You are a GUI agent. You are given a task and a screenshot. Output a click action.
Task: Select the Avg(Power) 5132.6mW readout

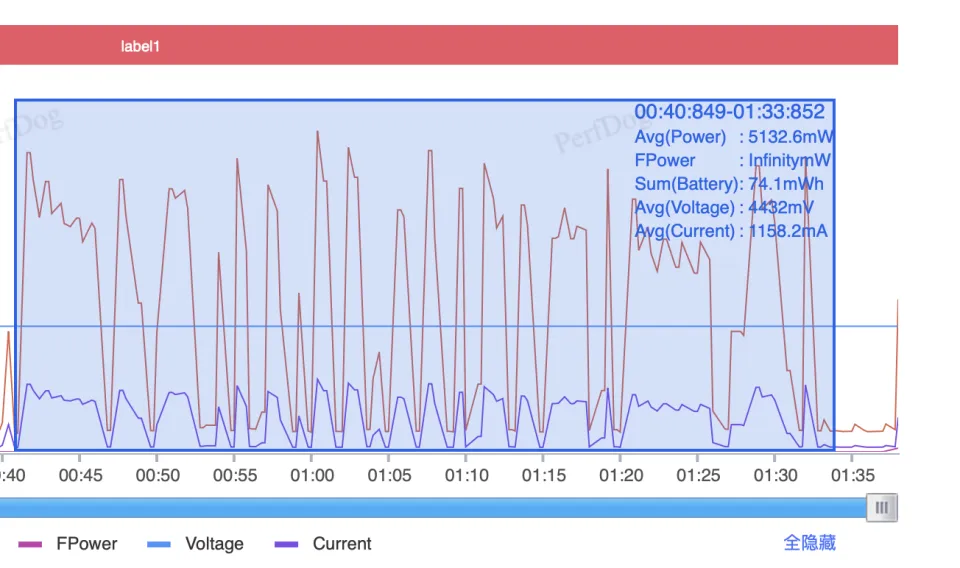(x=734, y=137)
